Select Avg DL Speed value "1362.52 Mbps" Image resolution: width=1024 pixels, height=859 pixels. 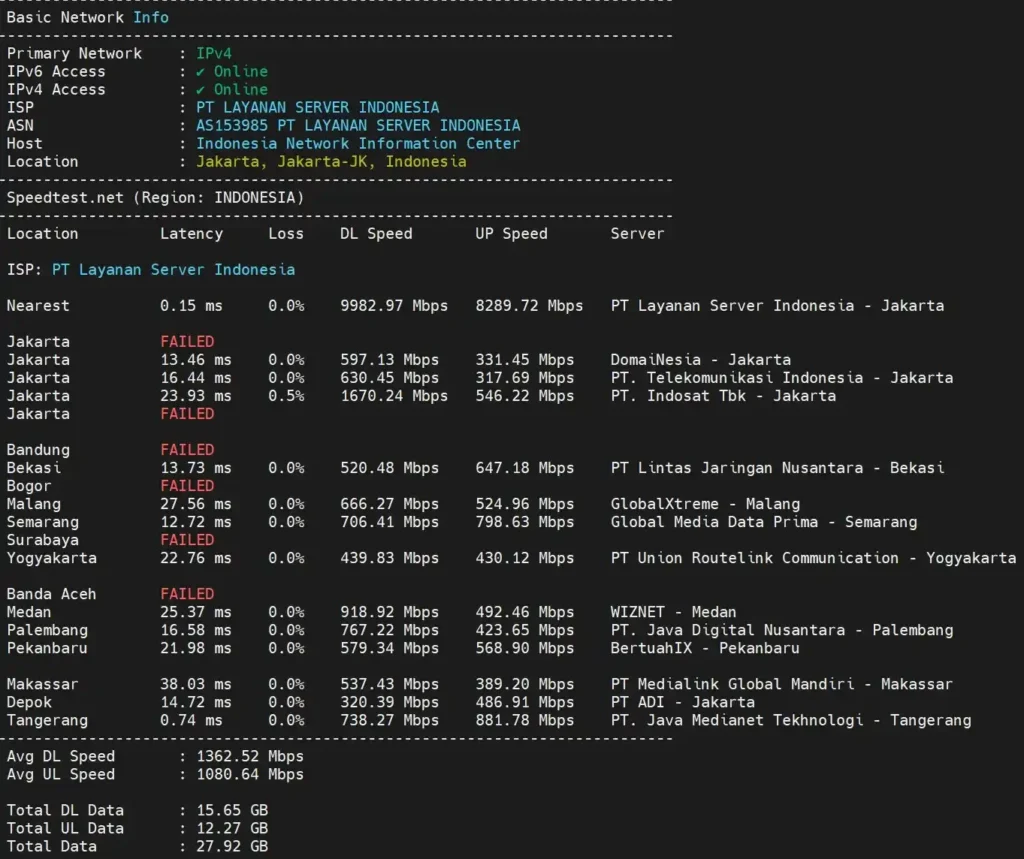click(250, 756)
